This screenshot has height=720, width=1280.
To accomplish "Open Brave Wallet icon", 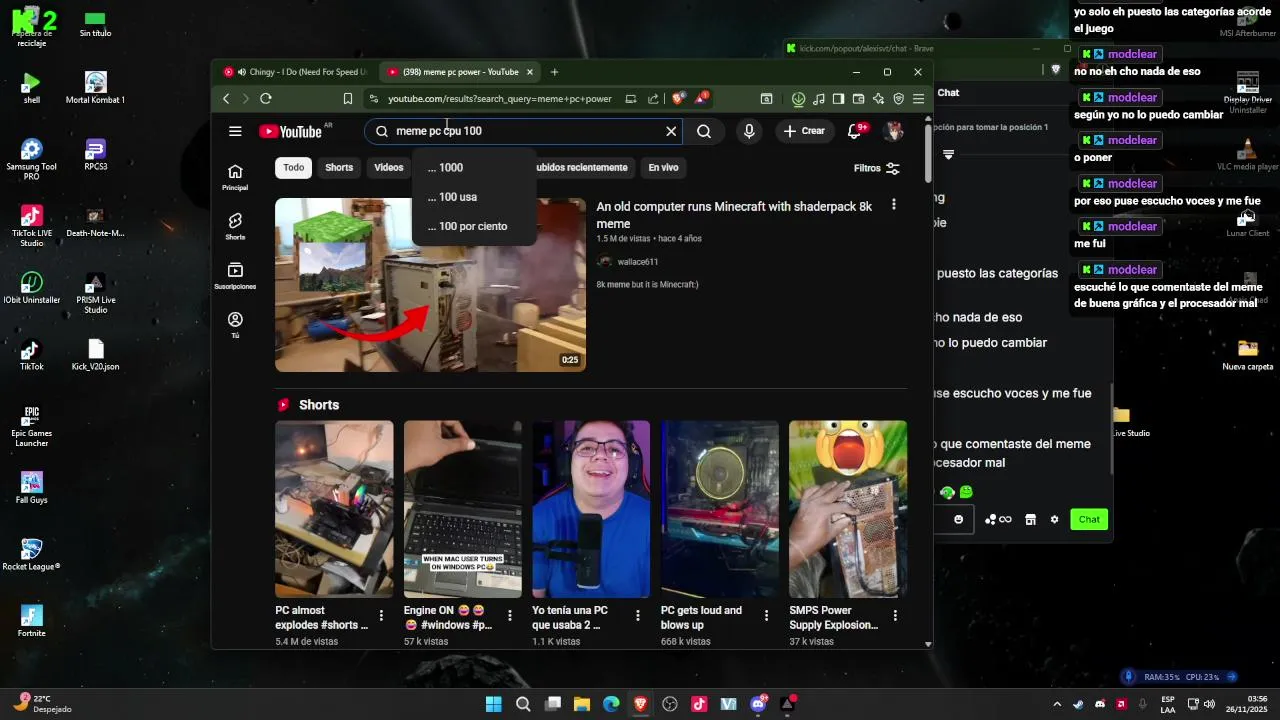I will (x=858, y=99).
